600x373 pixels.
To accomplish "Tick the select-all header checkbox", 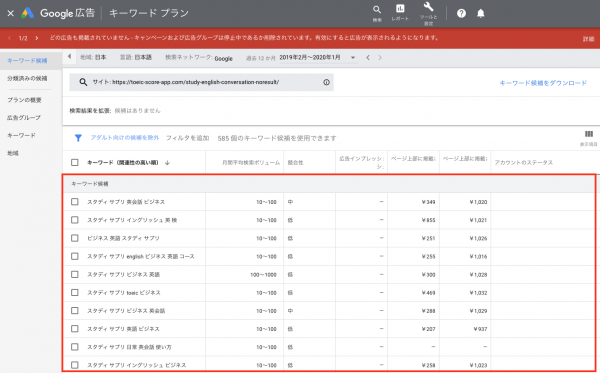I will point(75,163).
